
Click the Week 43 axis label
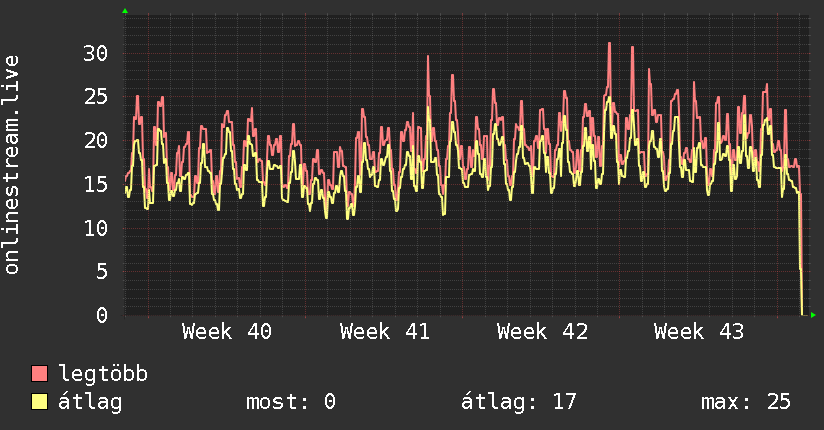pyautogui.click(x=699, y=331)
